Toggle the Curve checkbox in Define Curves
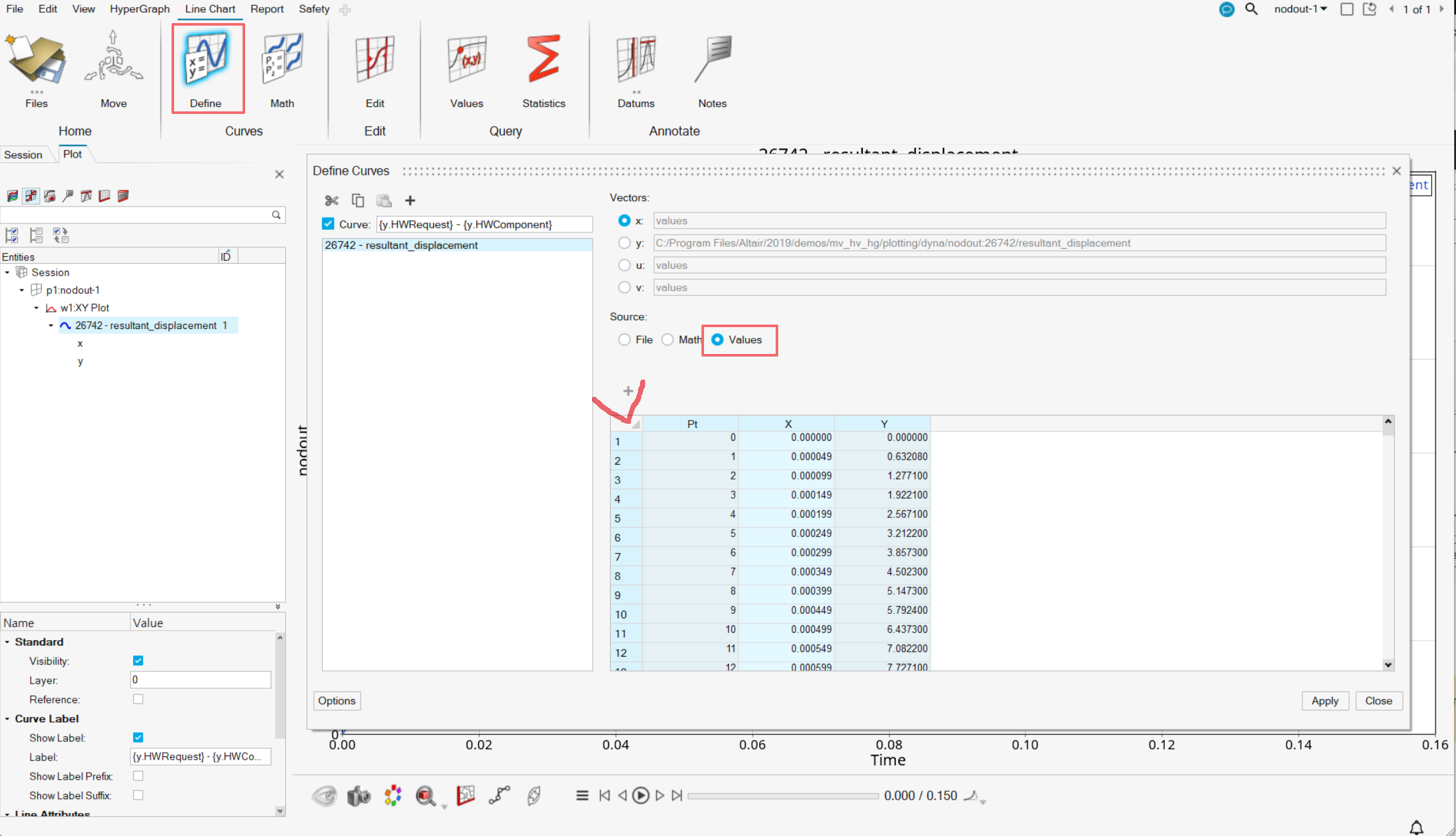The image size is (1456, 836). click(x=328, y=224)
